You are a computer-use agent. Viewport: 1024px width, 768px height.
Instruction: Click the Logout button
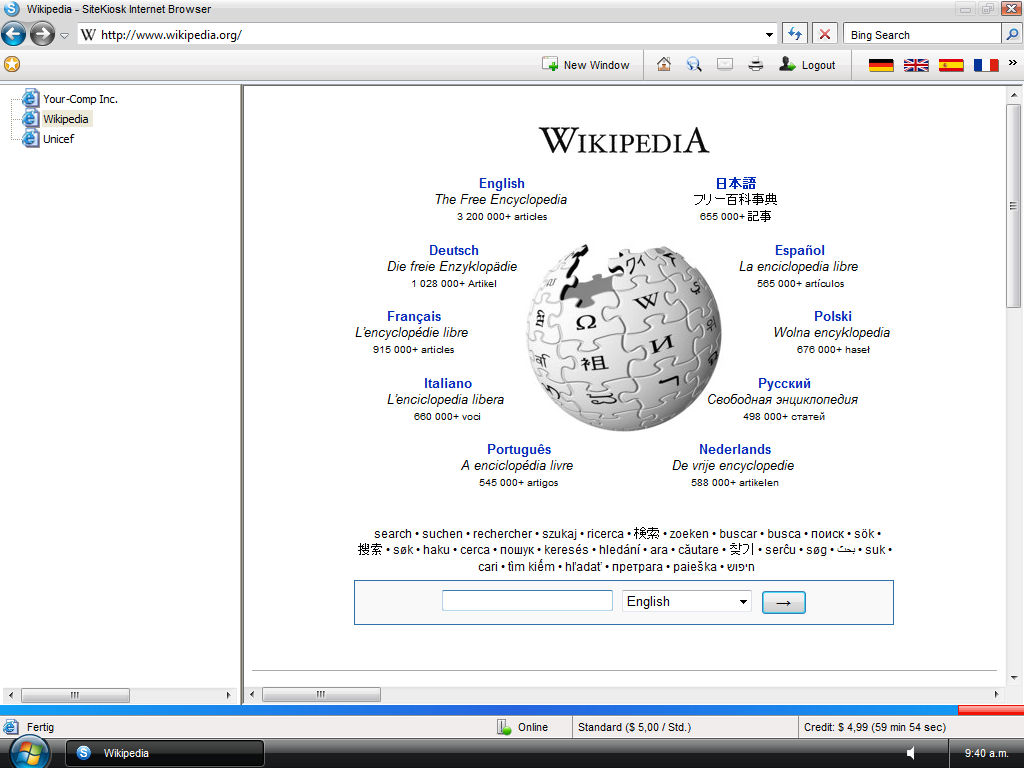[807, 65]
